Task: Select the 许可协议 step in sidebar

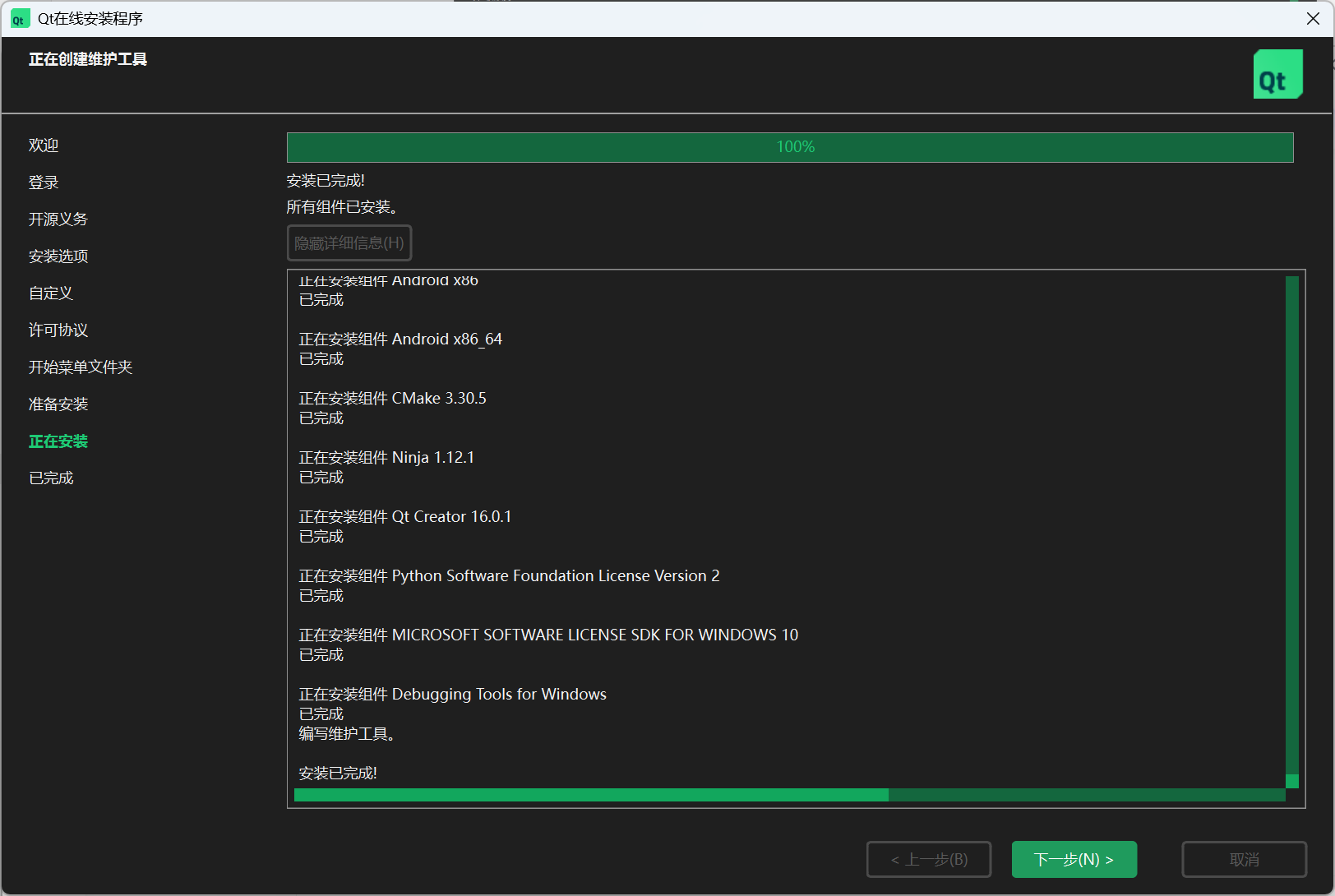Action: coord(58,330)
